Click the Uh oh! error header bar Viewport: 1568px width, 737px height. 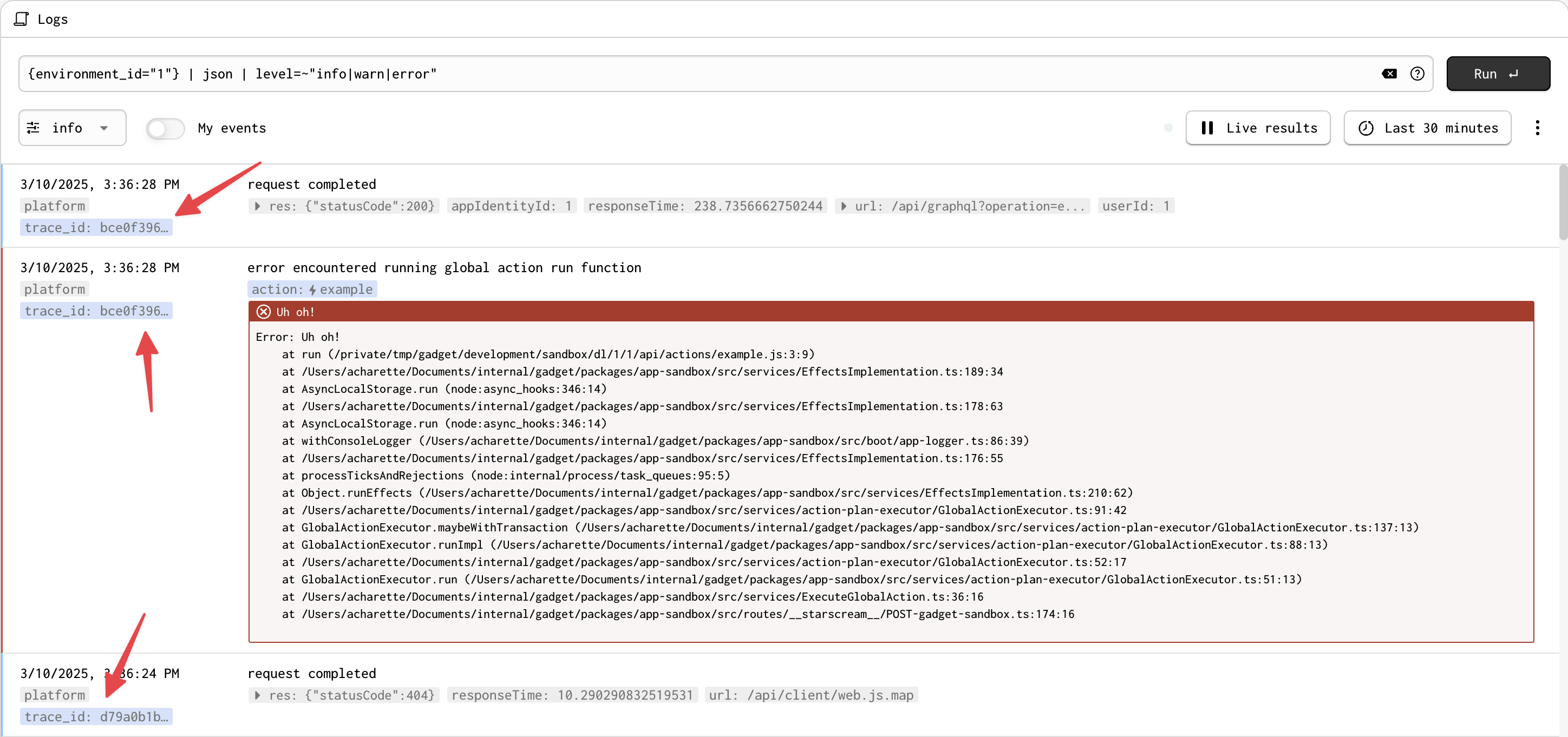pos(891,311)
